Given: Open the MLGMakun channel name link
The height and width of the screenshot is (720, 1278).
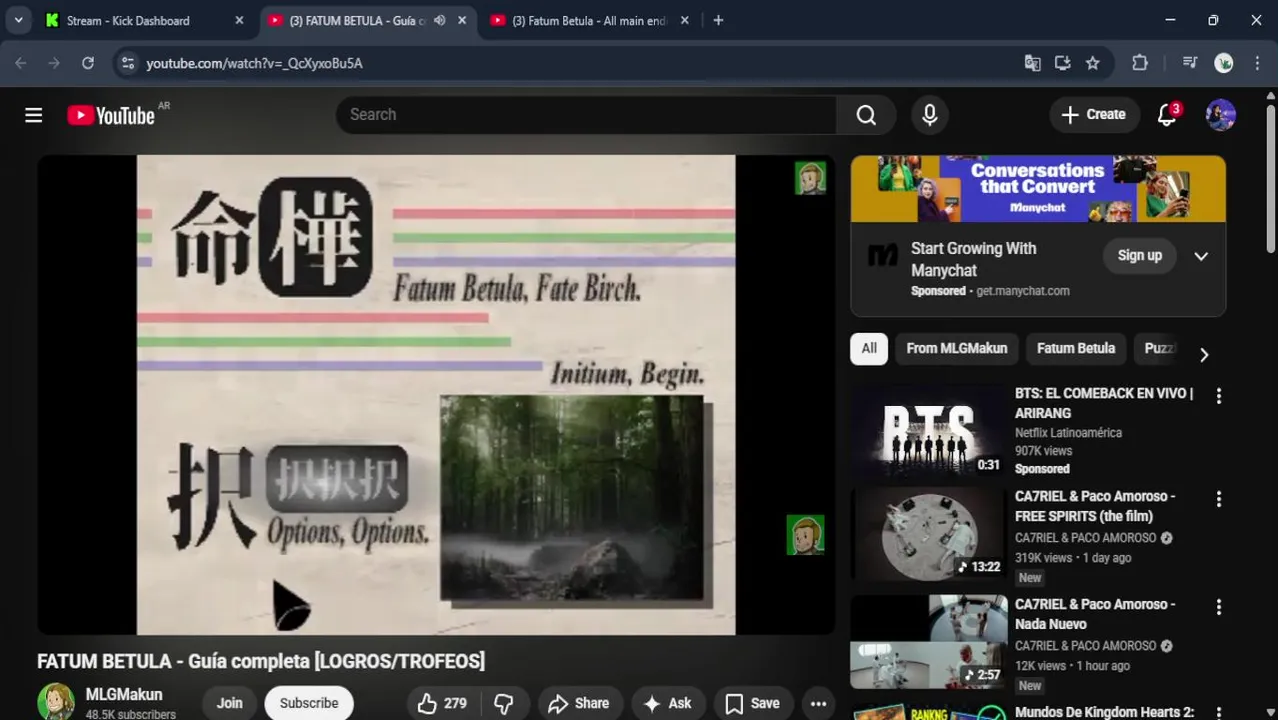Looking at the screenshot, I should pos(124,694).
